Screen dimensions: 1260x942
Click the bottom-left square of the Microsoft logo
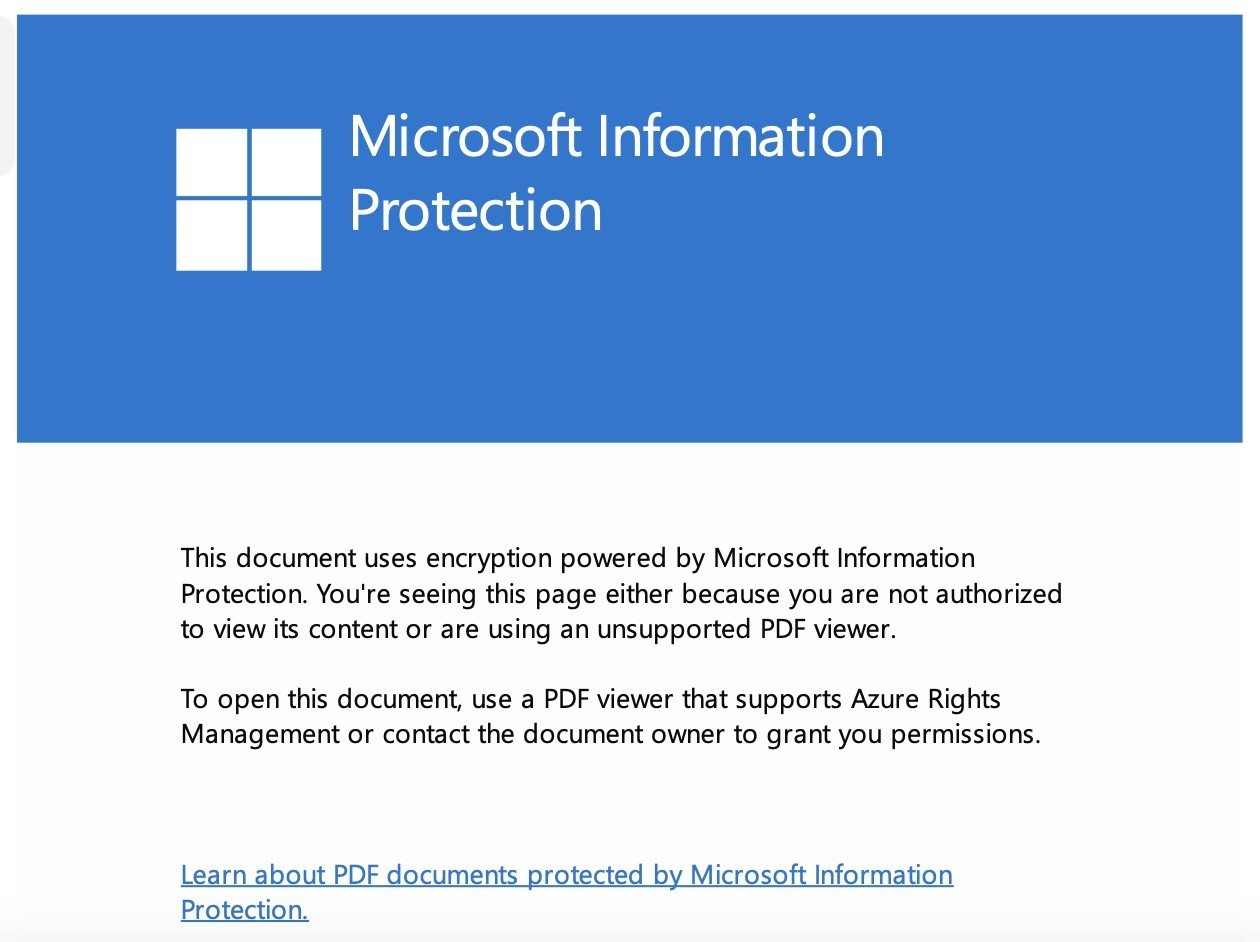click(211, 236)
